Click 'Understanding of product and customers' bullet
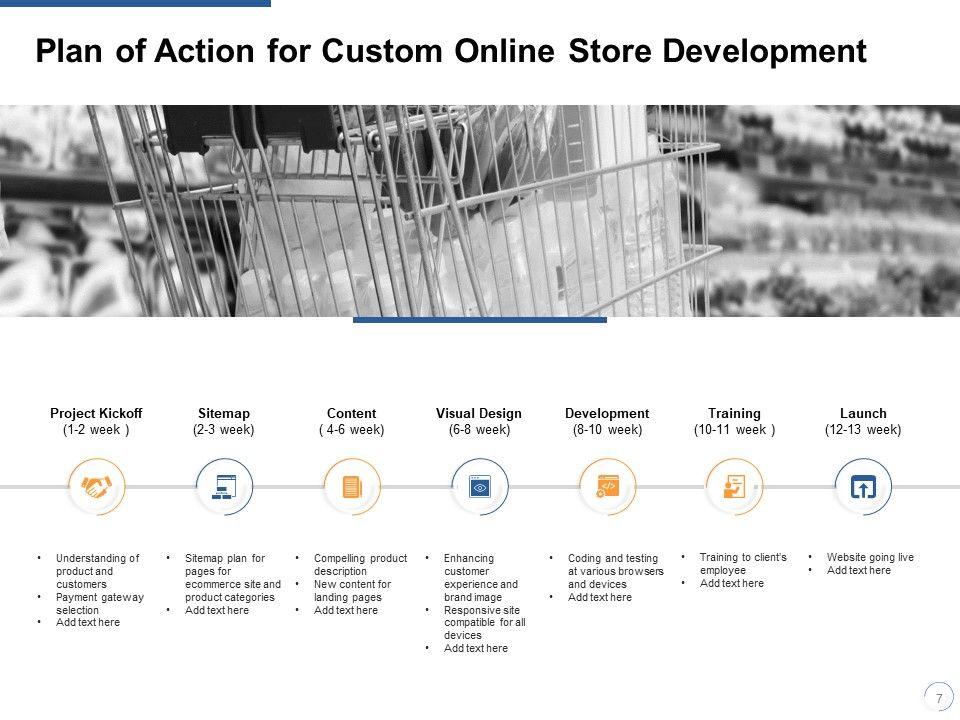 (x=97, y=571)
